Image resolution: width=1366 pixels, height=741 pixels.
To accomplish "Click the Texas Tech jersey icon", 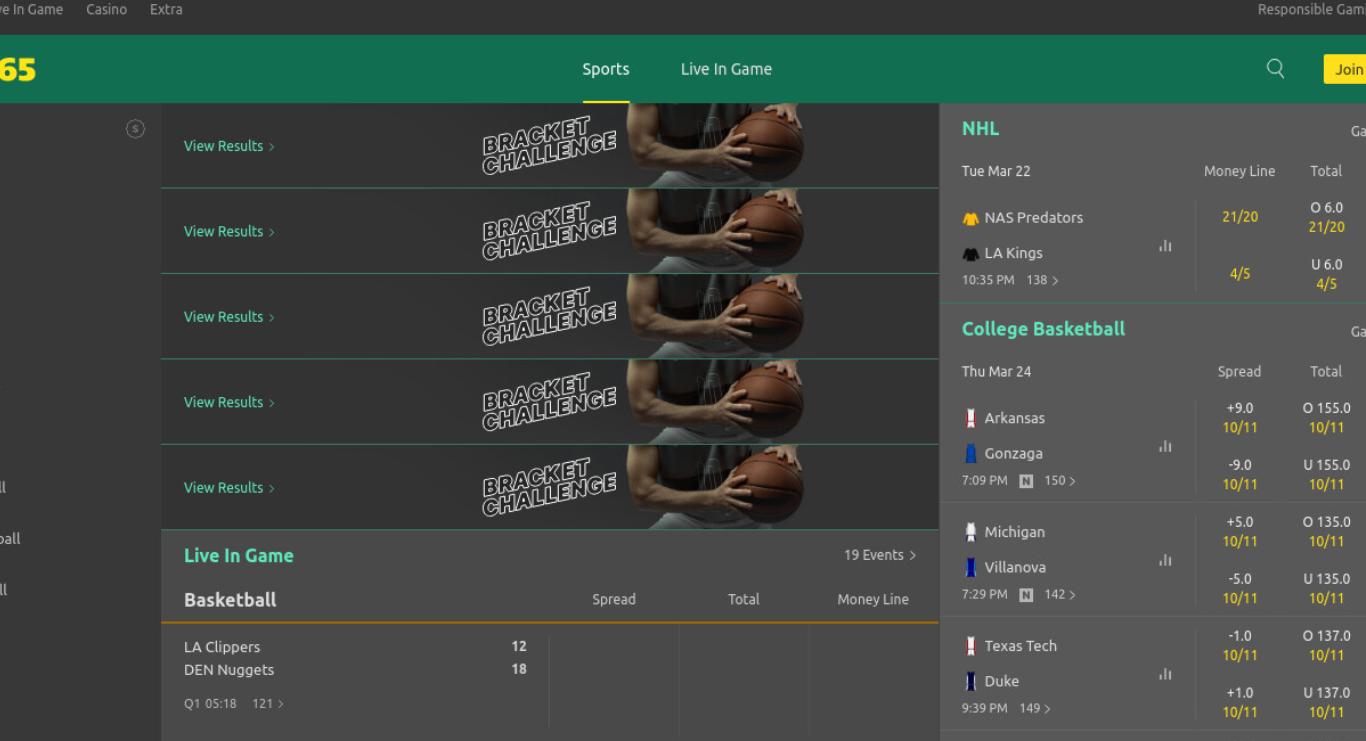I will [970, 646].
